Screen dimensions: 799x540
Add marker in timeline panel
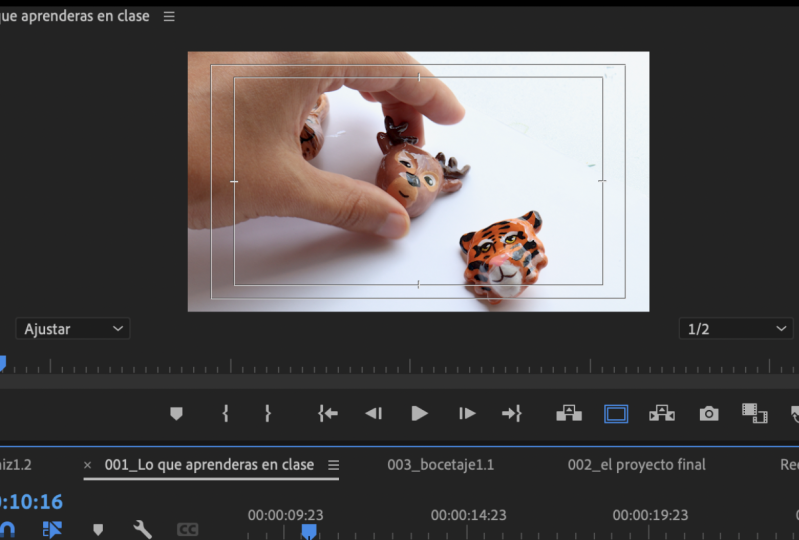coord(98,530)
